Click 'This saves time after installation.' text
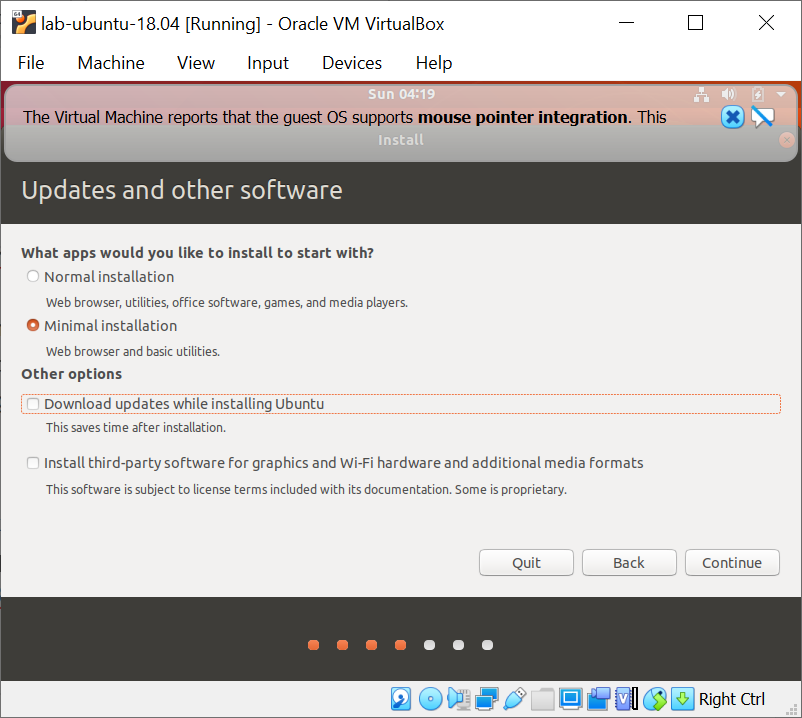 tap(136, 428)
